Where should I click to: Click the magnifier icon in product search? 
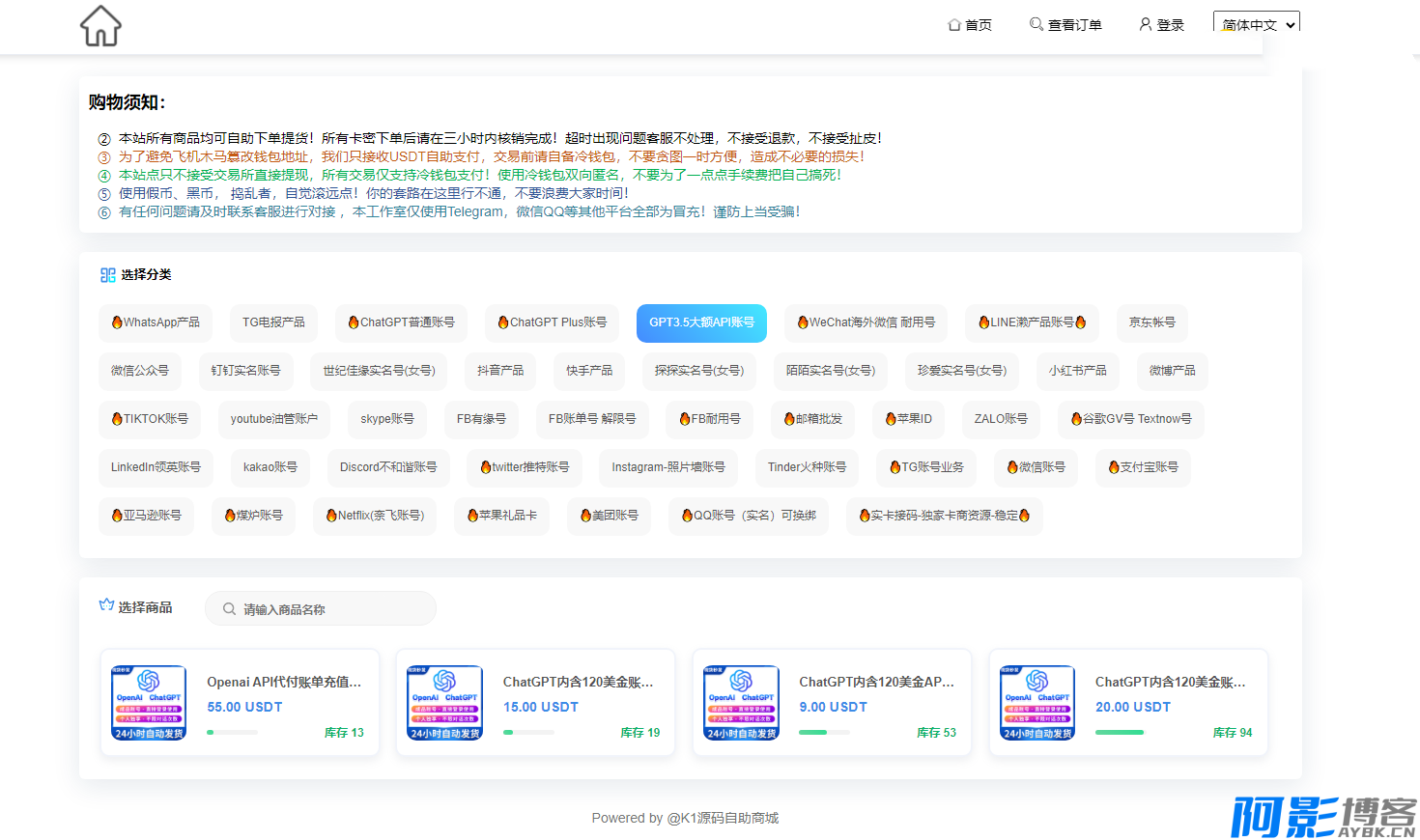(229, 609)
